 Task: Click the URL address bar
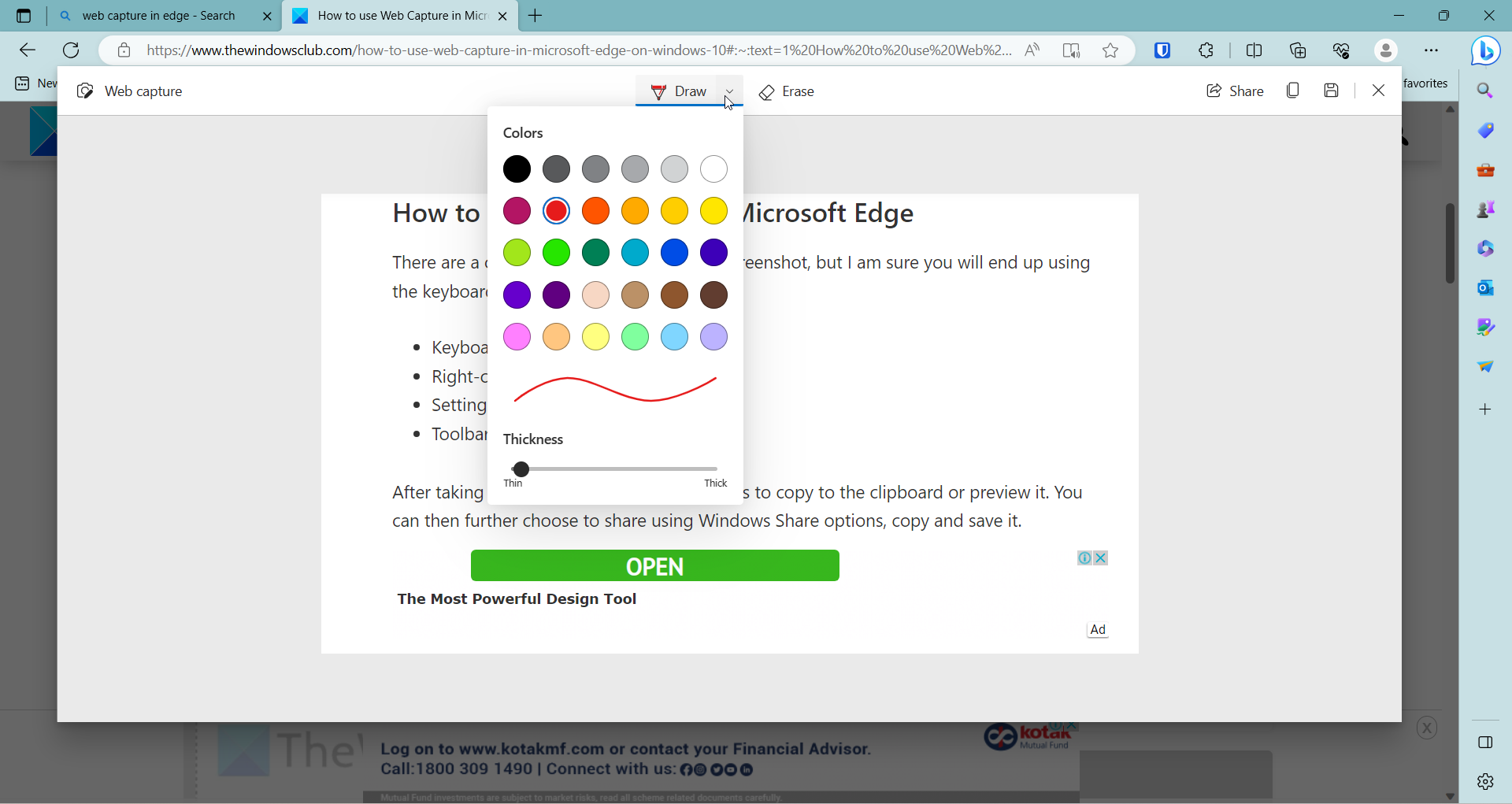[579, 50]
